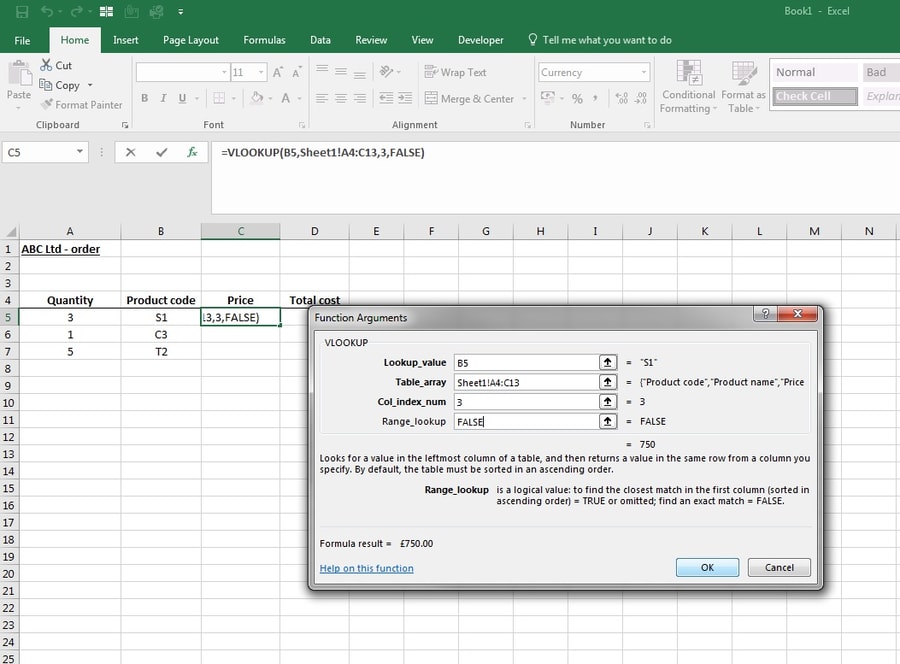Screen dimensions: 900x664
Task: Click the Align Left icon
Action: coord(322,98)
